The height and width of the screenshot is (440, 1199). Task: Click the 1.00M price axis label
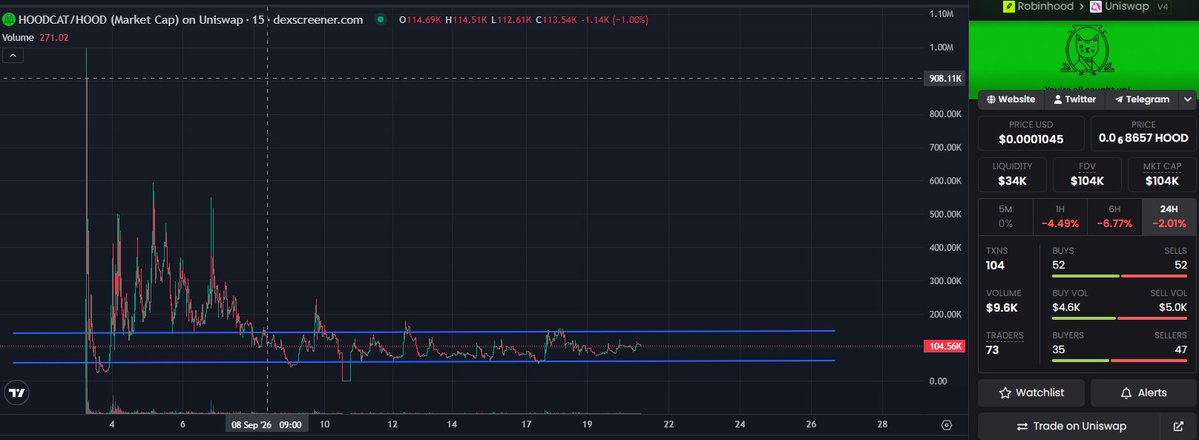(x=941, y=47)
